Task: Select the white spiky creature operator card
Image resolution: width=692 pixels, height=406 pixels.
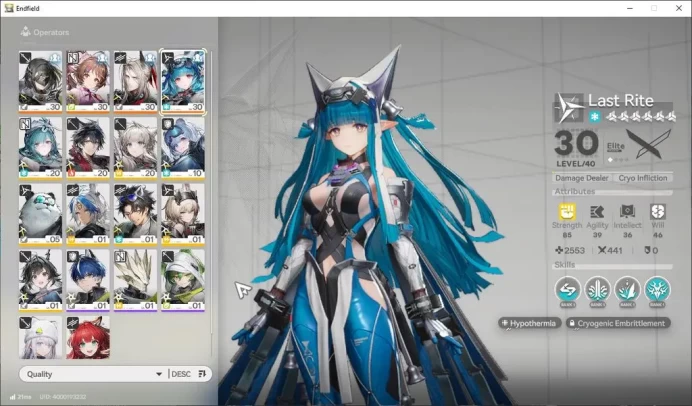Action: [135, 281]
